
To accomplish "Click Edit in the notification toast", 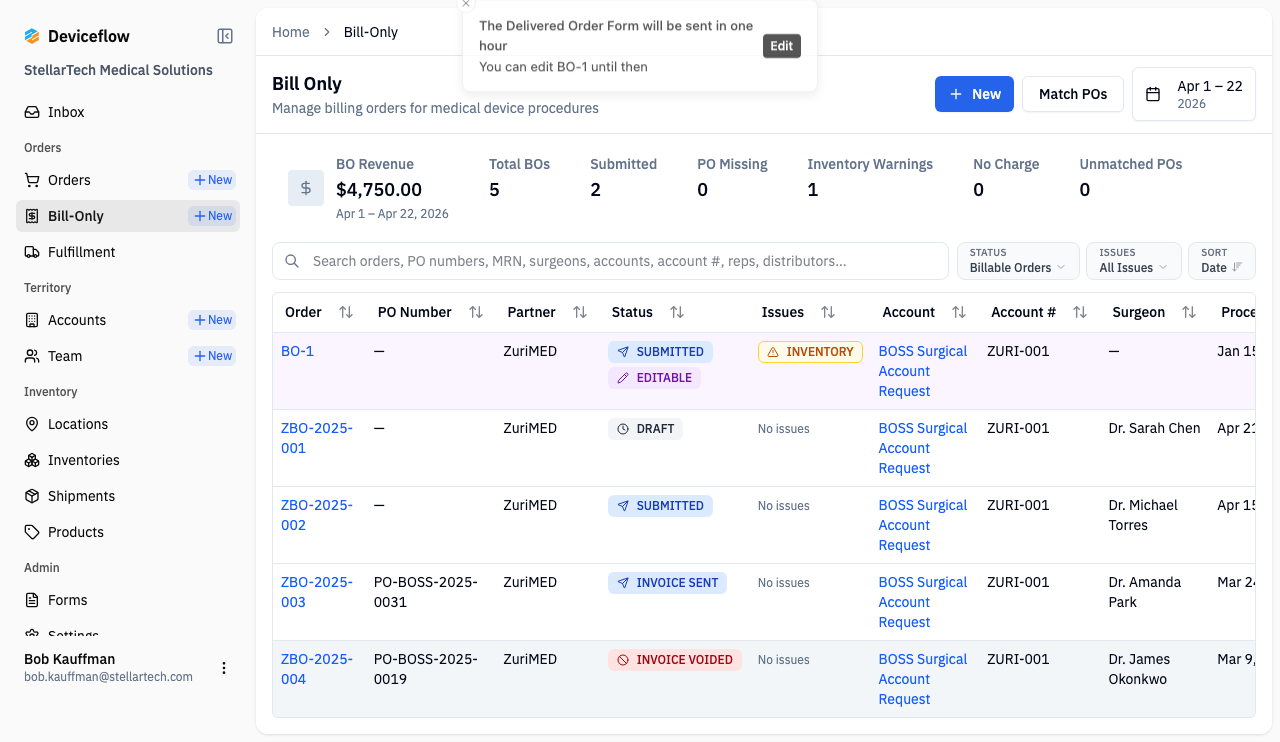I will (x=782, y=46).
